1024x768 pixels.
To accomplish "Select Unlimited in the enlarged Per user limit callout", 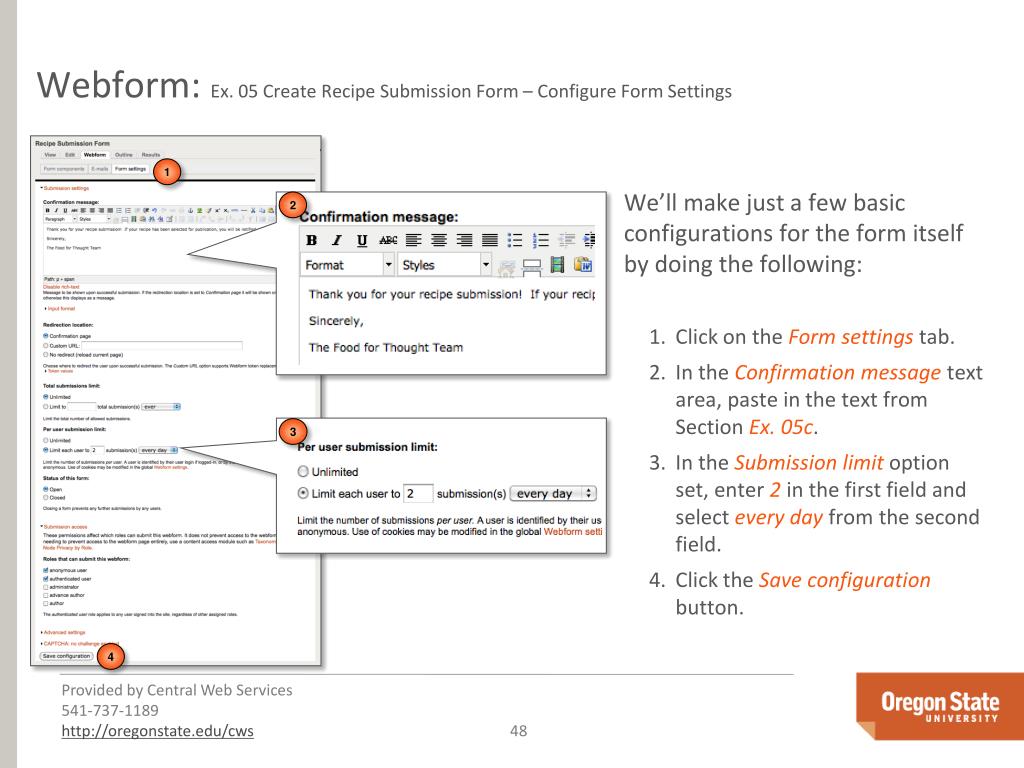I will click(303, 472).
